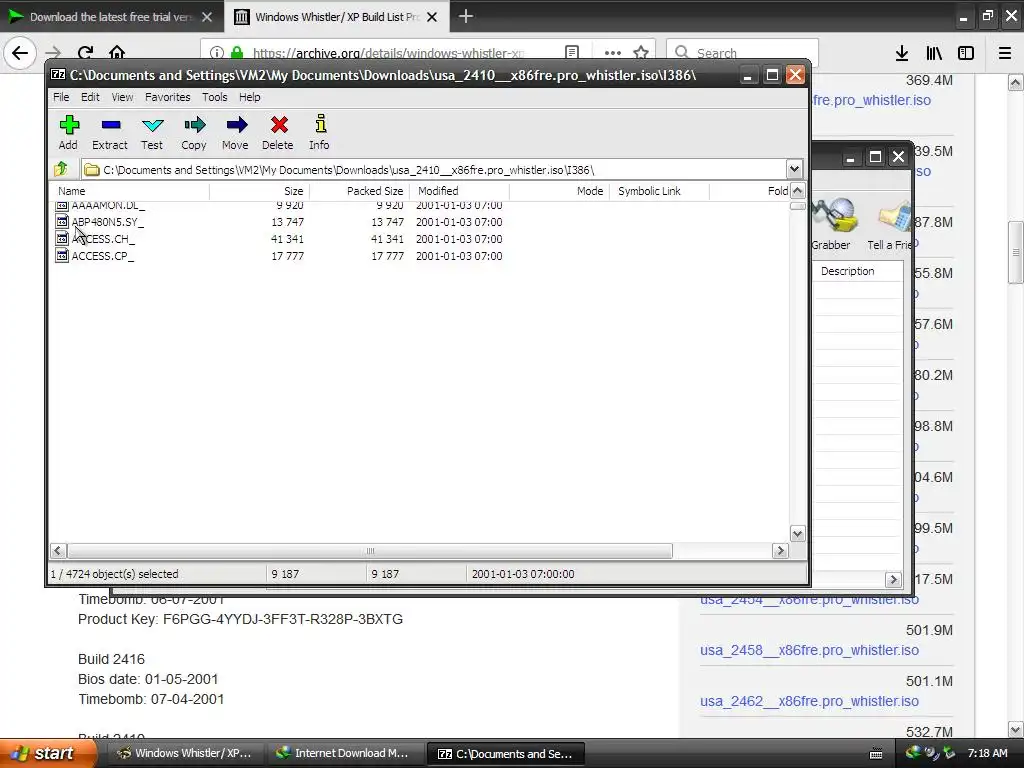Open the Favorites menu in 7-Zip

point(168,97)
